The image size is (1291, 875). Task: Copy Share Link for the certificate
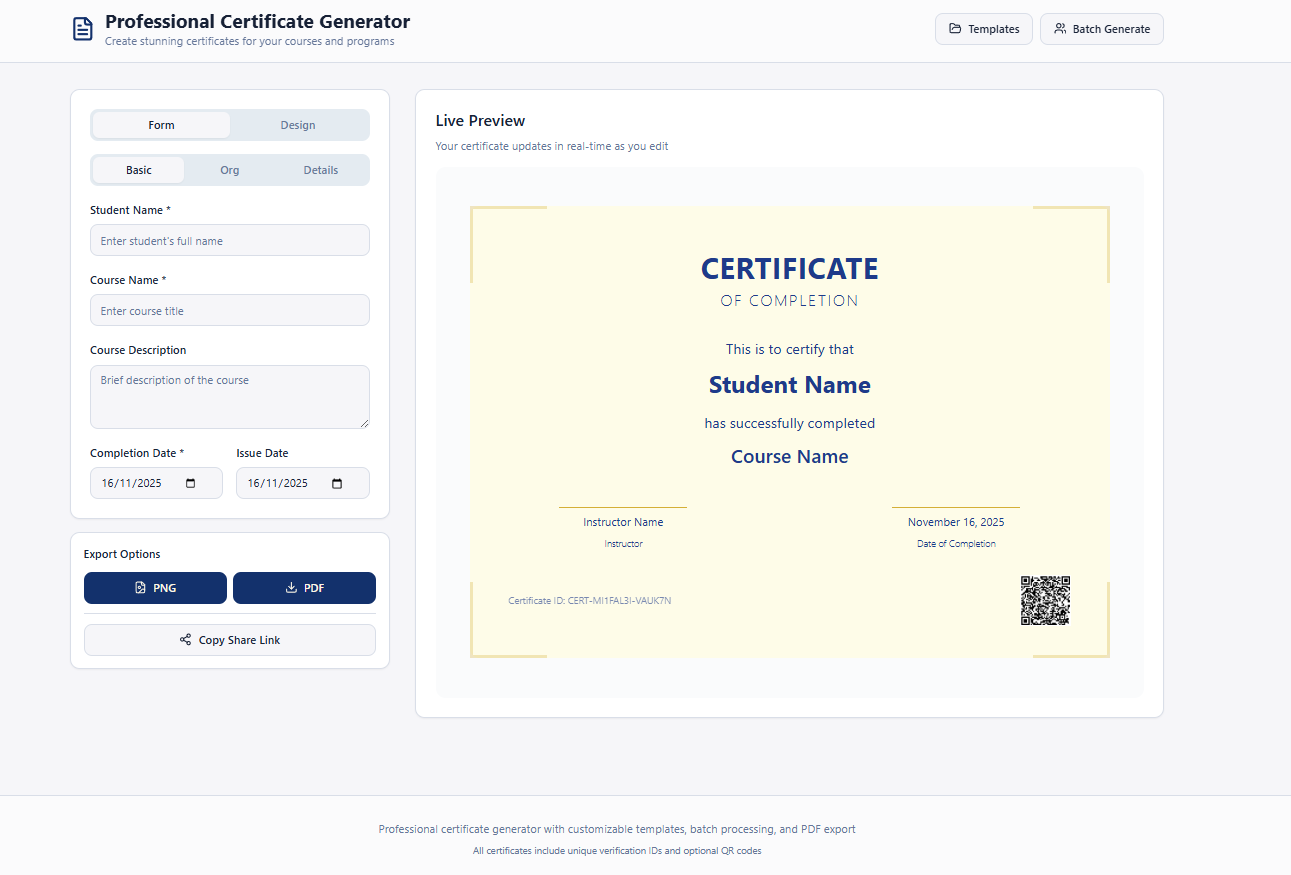point(229,640)
